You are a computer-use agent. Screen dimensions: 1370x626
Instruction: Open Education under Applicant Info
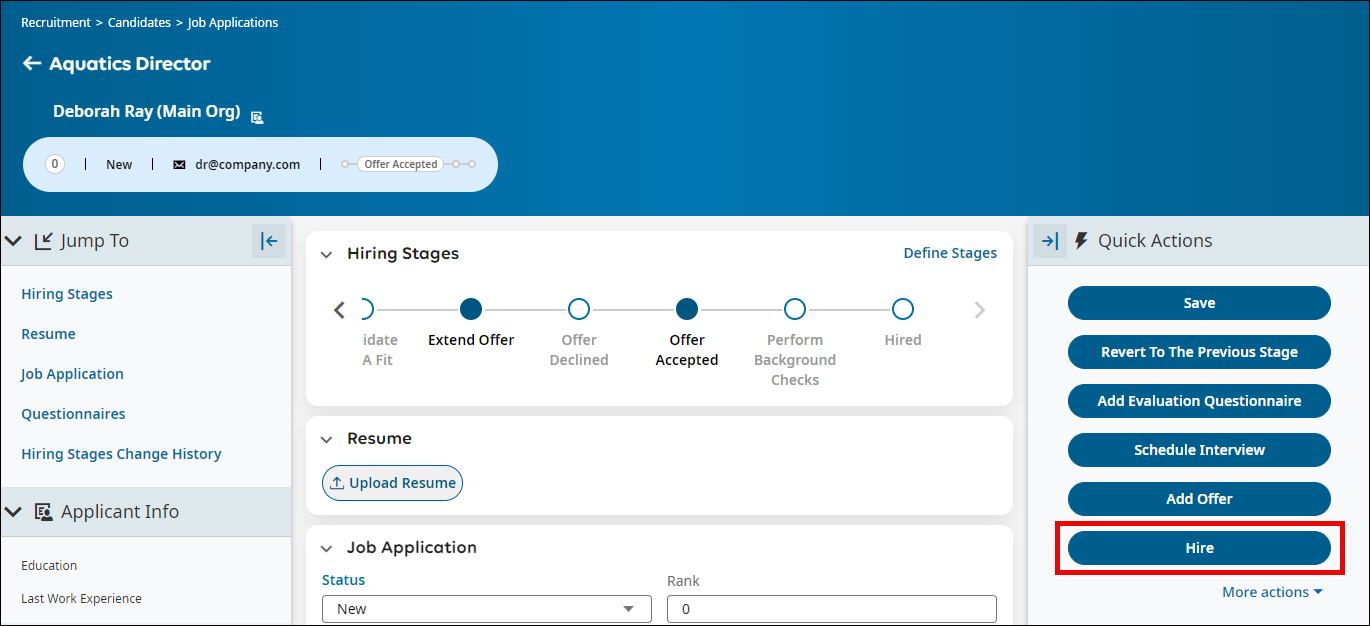tap(49, 565)
